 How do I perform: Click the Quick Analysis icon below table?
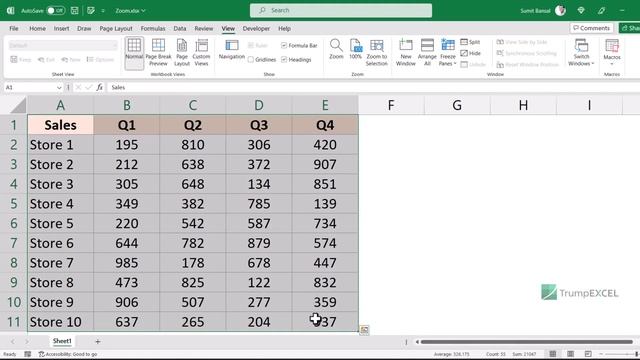click(x=364, y=330)
